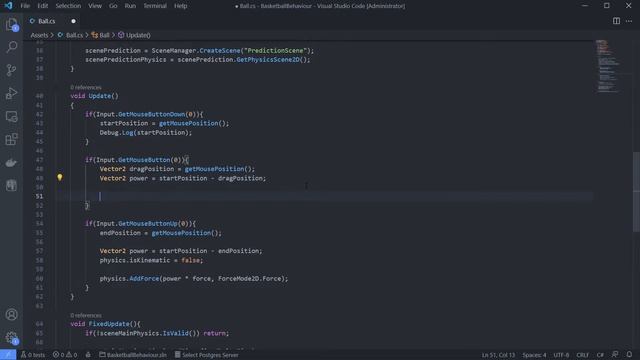Open the Accounts menu in the activity bar
This screenshot has width=640, height=360.
11,314
